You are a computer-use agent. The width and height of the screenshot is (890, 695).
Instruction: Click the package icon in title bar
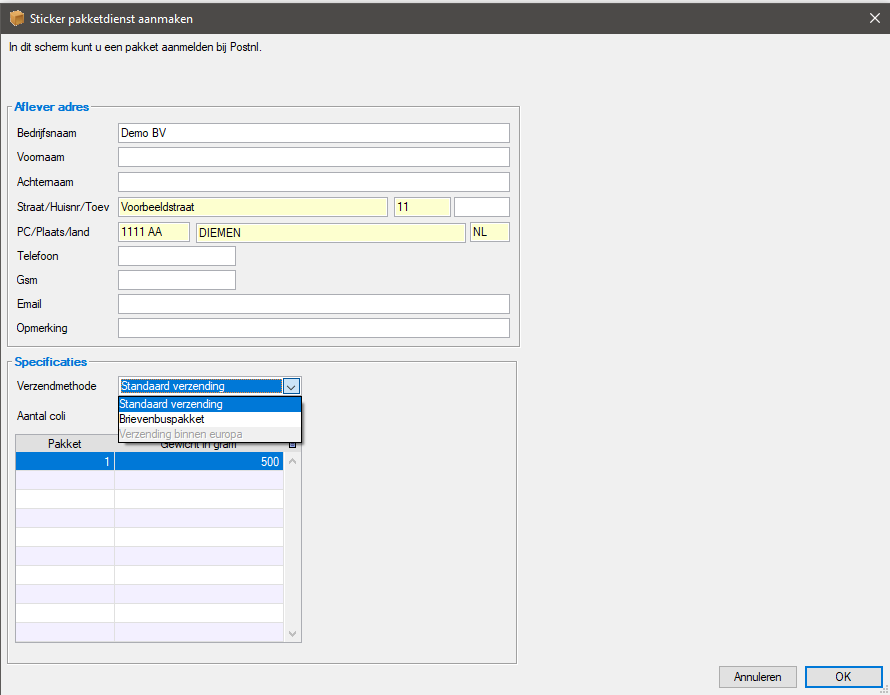tap(16, 18)
